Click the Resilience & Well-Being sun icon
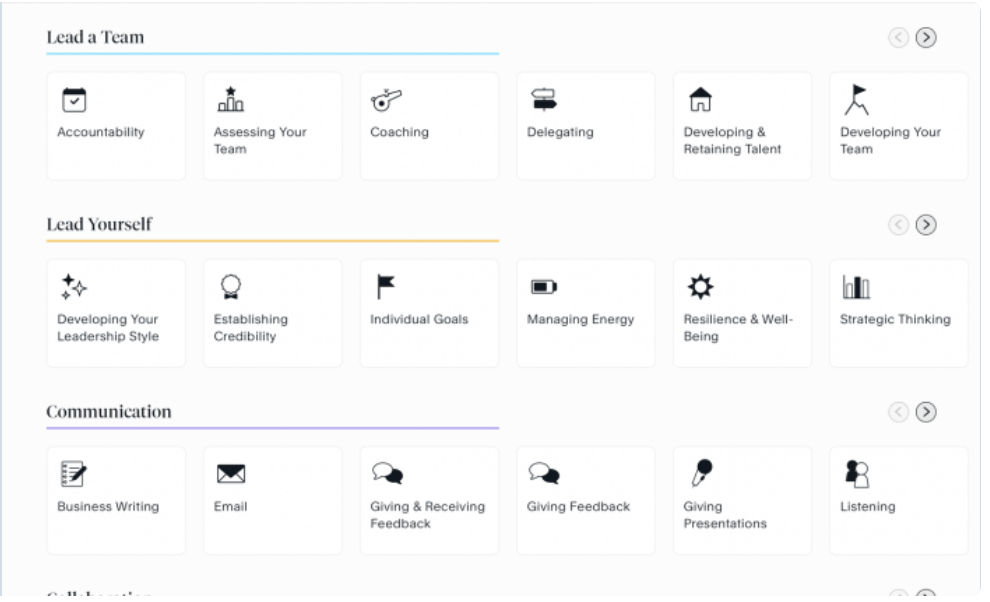 pos(700,287)
